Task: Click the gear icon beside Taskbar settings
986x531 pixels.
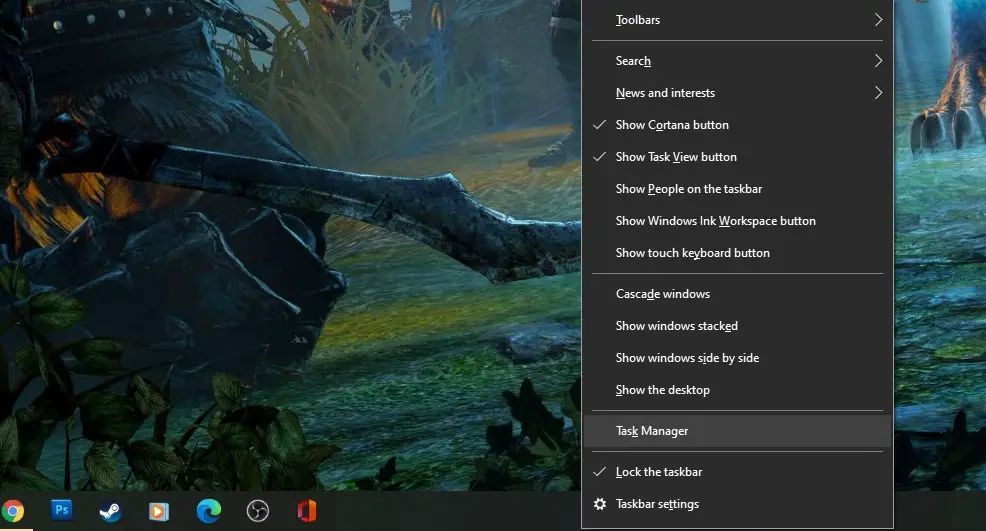Action: coord(600,504)
